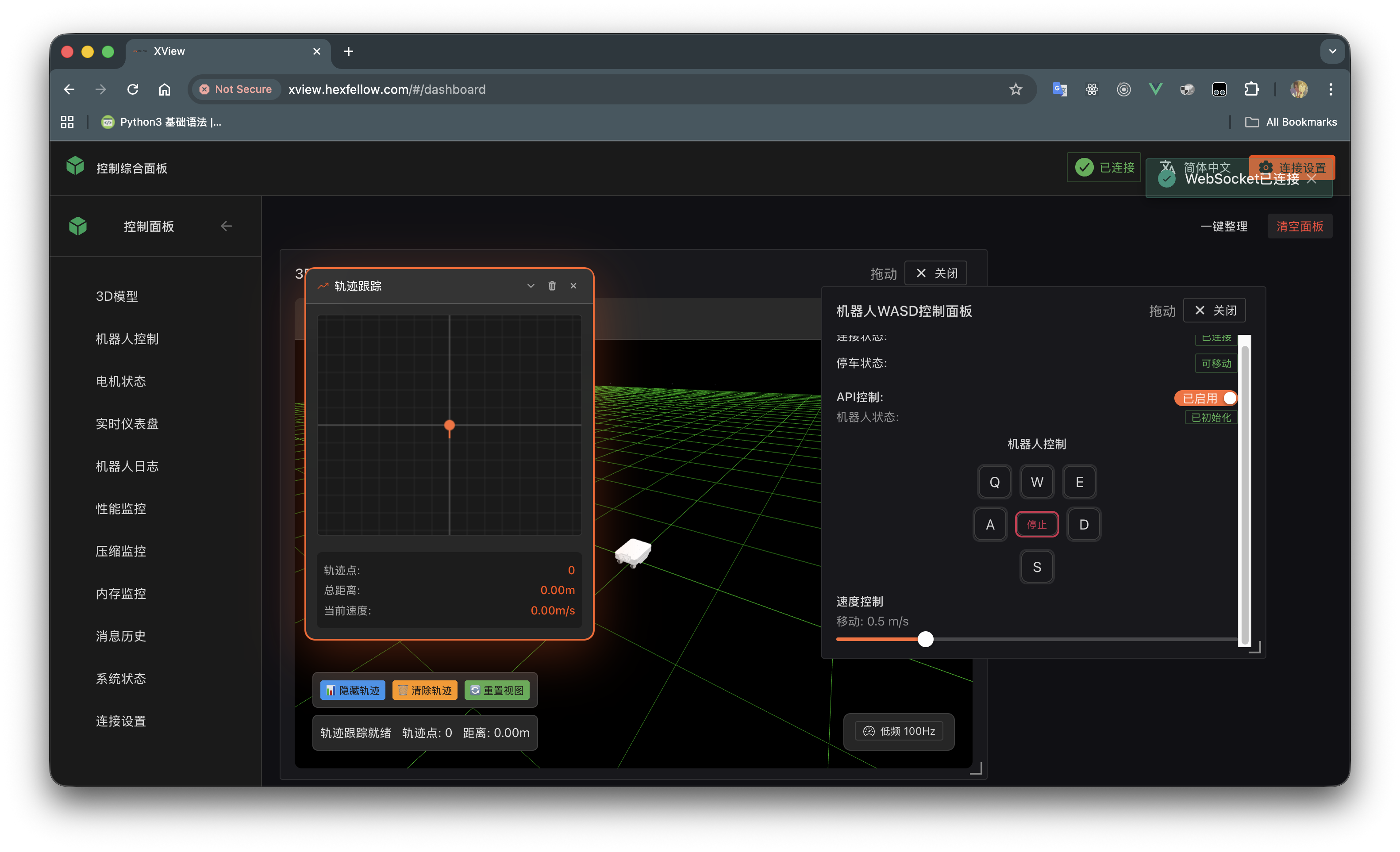Image resolution: width=1400 pixels, height=852 pixels.
Task: Click the Google Translate extension icon
Action: click(1060, 89)
